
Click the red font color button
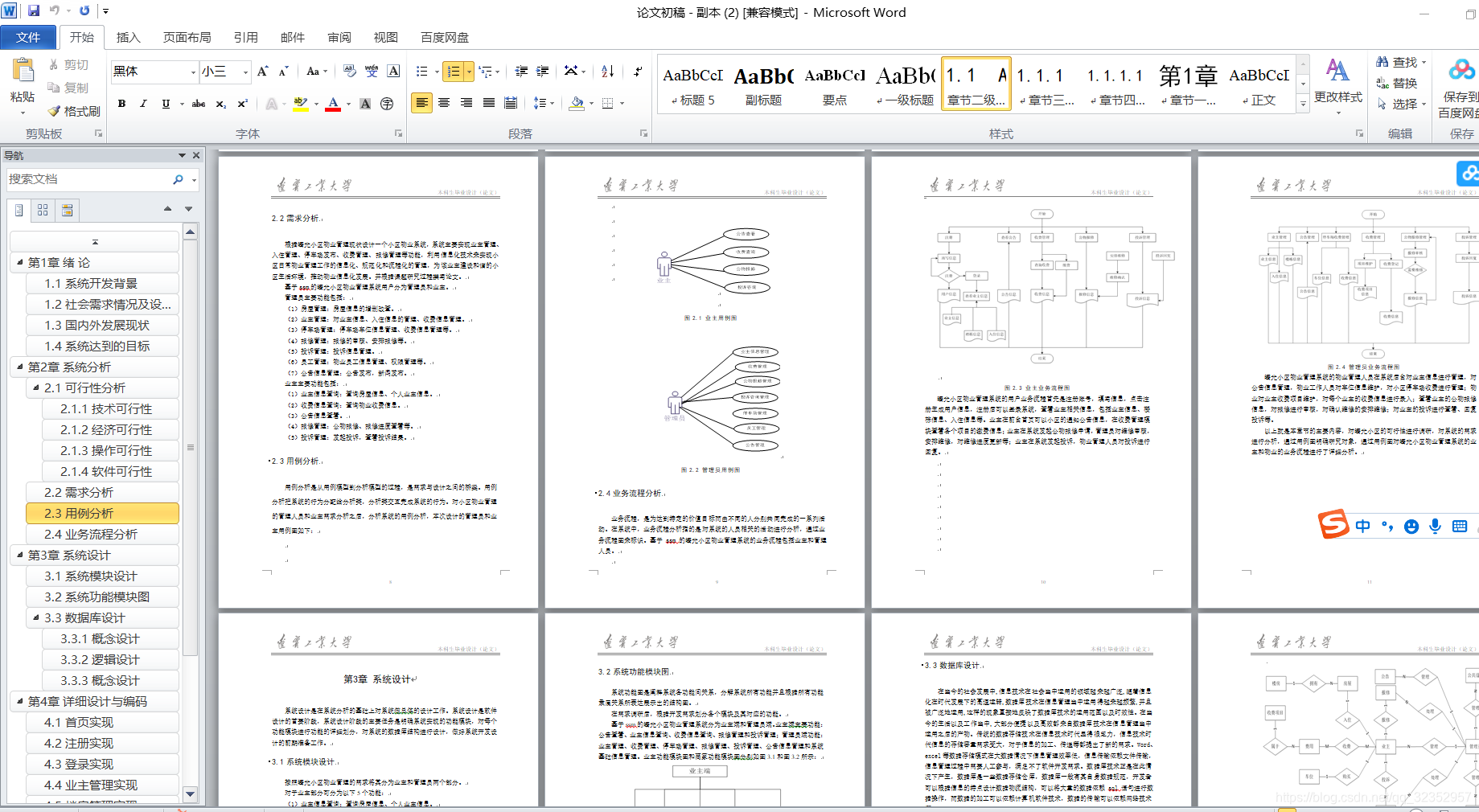(333, 104)
